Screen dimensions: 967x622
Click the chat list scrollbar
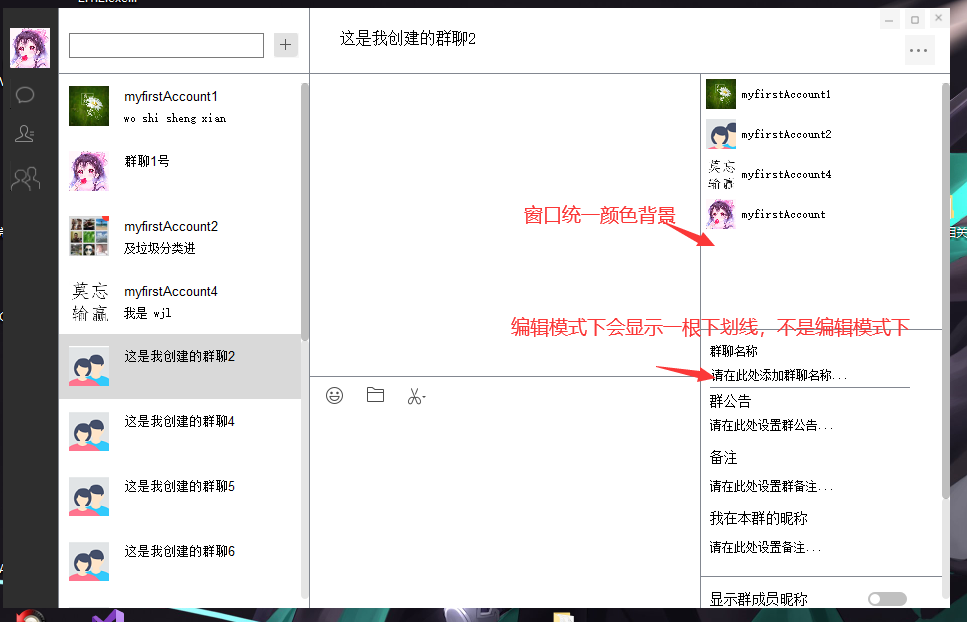[x=305, y=212]
